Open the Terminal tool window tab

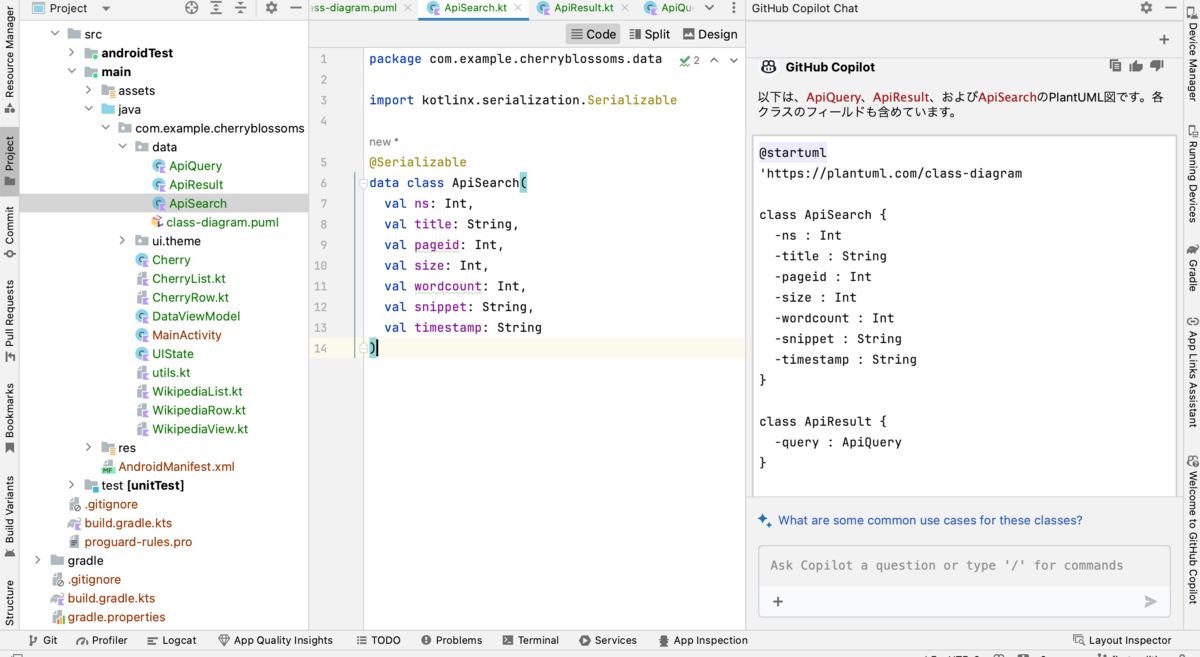[530, 640]
